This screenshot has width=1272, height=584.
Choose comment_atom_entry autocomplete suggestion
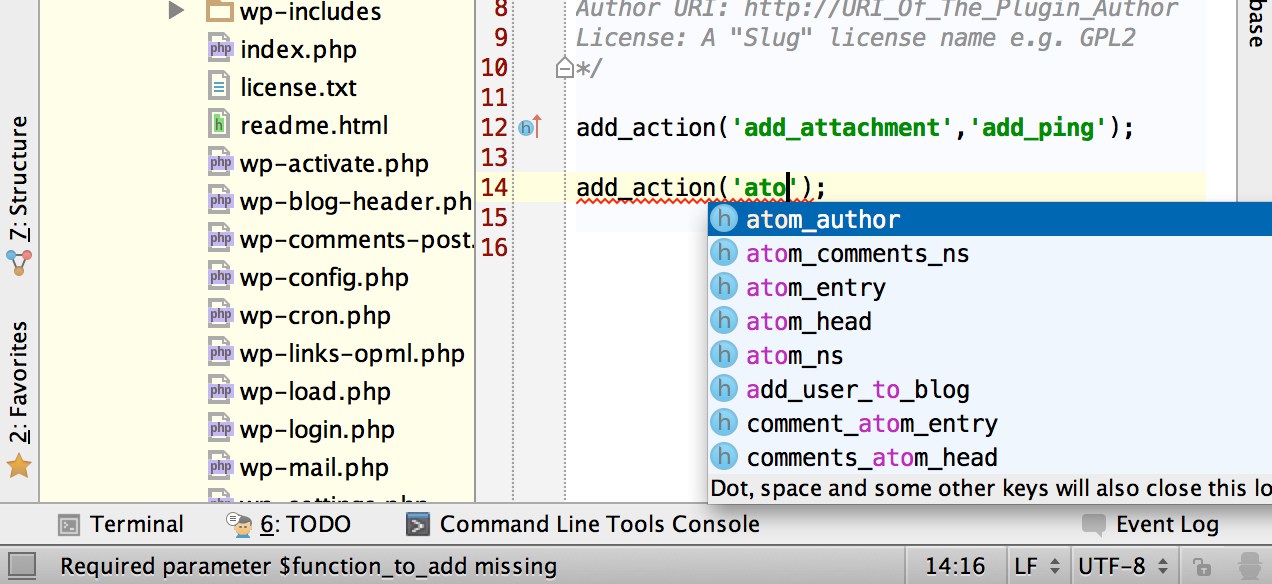coord(872,423)
